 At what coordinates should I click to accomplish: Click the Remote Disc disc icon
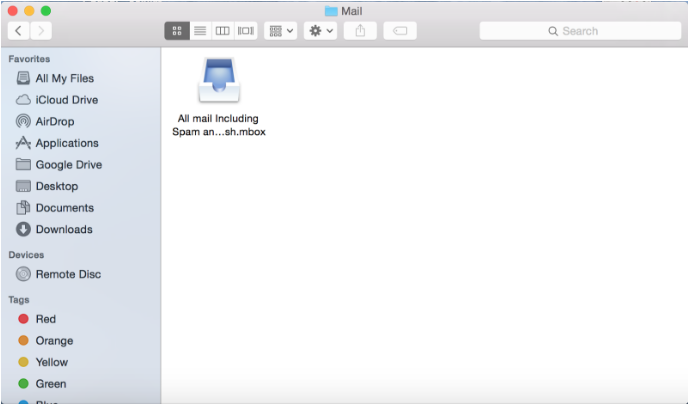(23, 274)
